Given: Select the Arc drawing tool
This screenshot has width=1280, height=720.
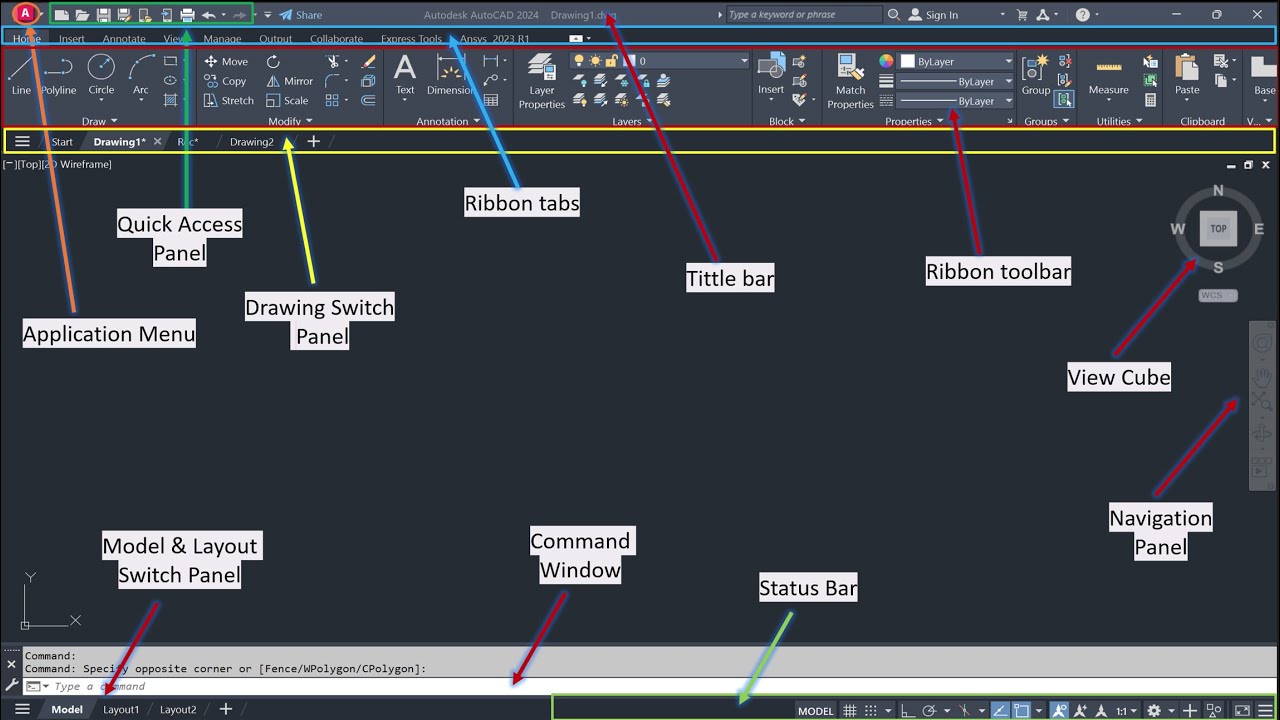Looking at the screenshot, I should 141,76.
